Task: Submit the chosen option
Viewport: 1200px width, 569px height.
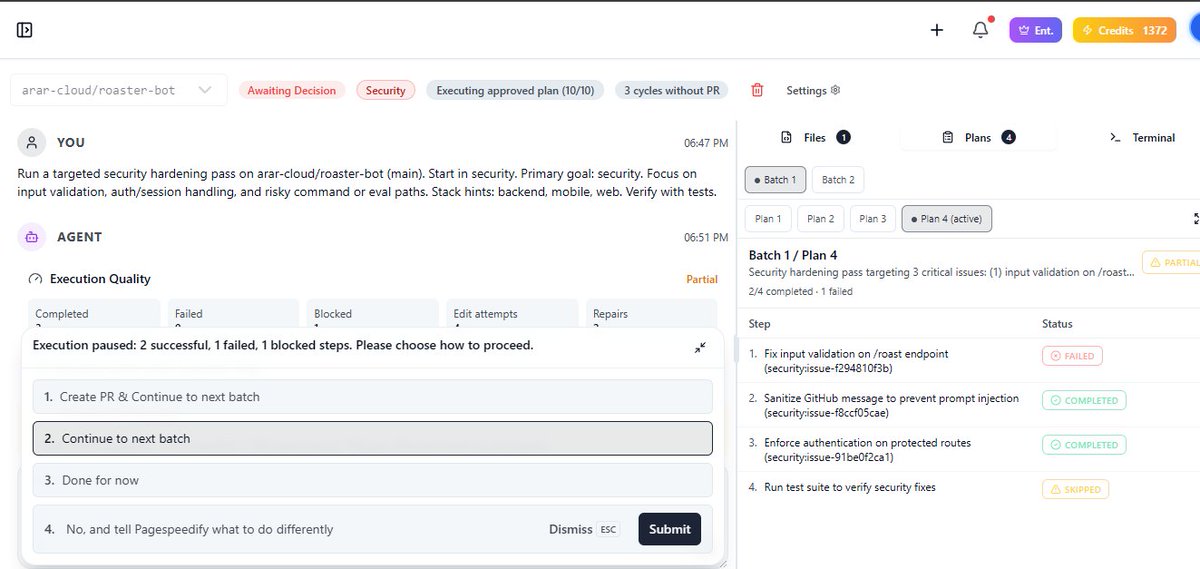Action: point(669,529)
